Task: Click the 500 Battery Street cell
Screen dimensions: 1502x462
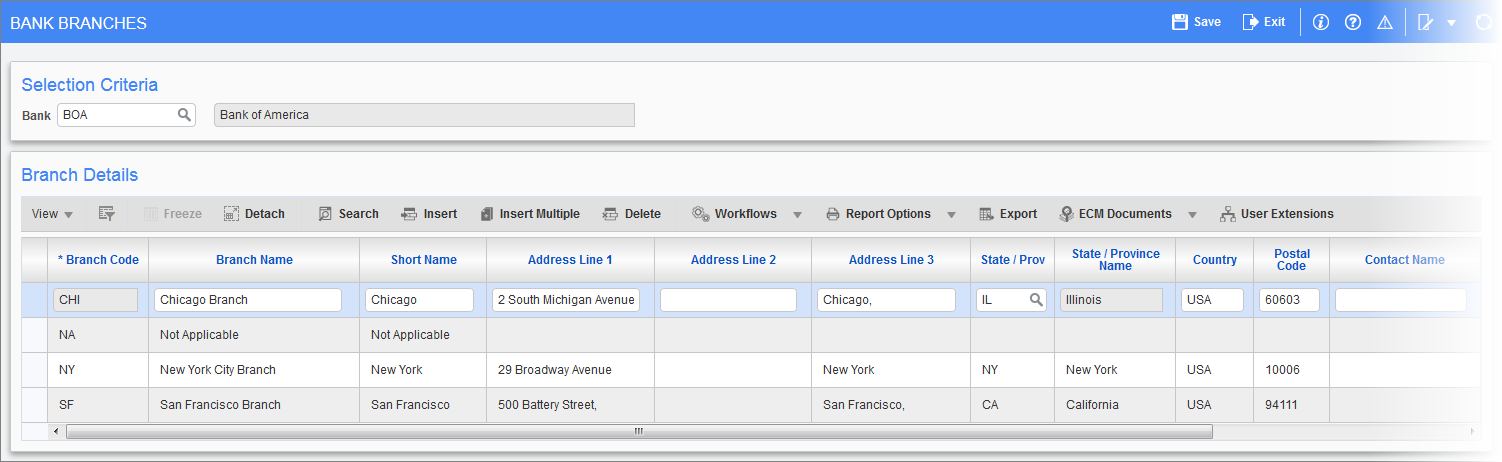Action: [x=570, y=405]
